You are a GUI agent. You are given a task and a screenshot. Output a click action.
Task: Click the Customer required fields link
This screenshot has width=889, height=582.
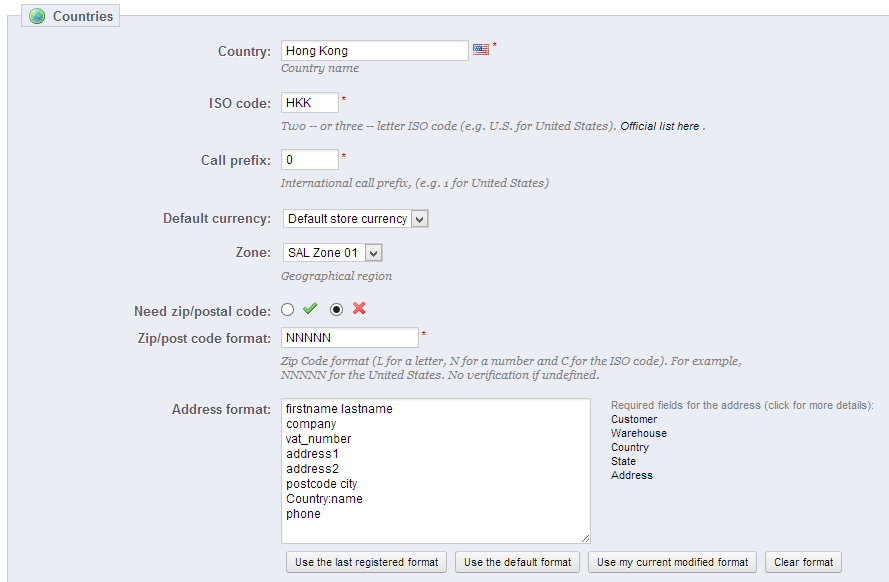tap(634, 419)
